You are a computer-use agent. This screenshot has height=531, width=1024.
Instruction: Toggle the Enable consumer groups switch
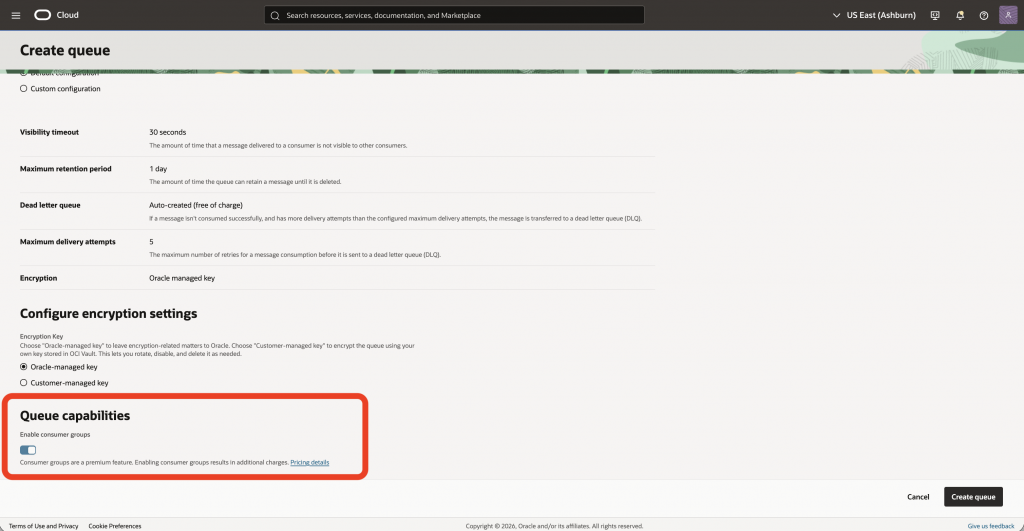point(28,450)
